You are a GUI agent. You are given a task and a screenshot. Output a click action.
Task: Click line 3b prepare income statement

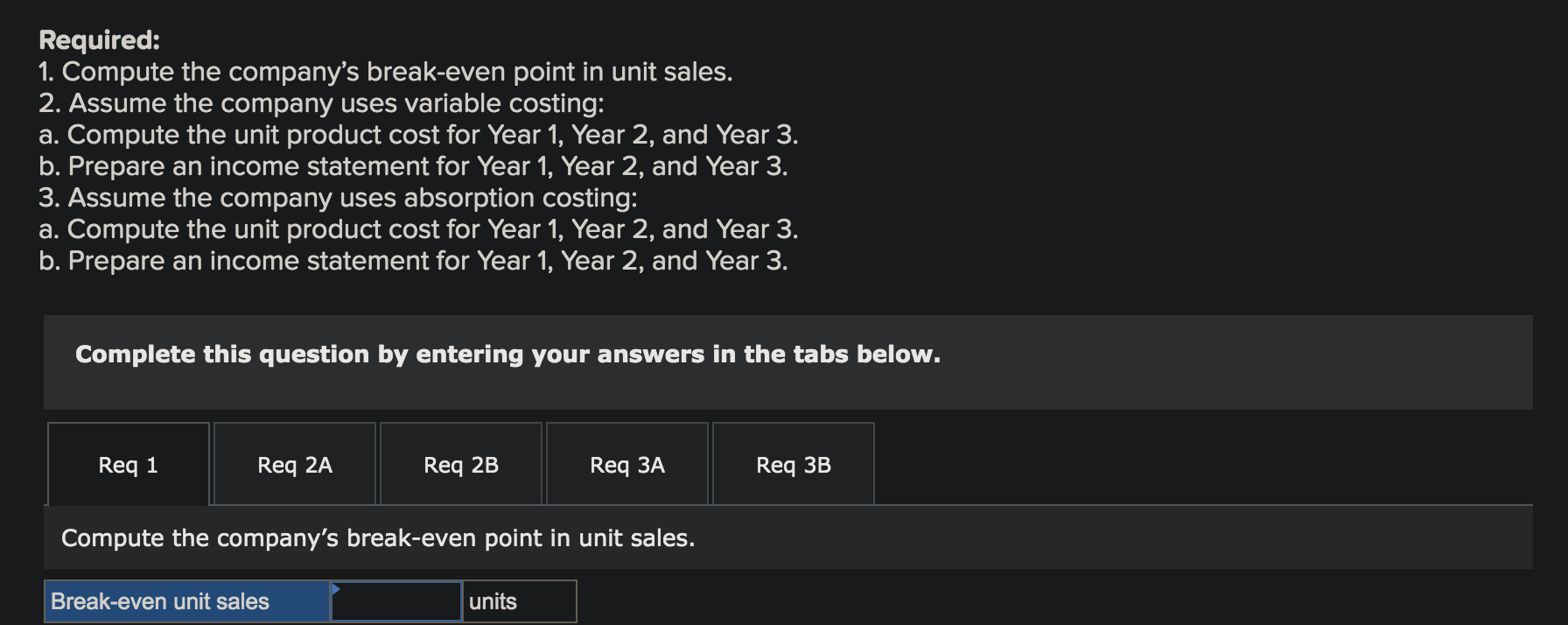(413, 261)
